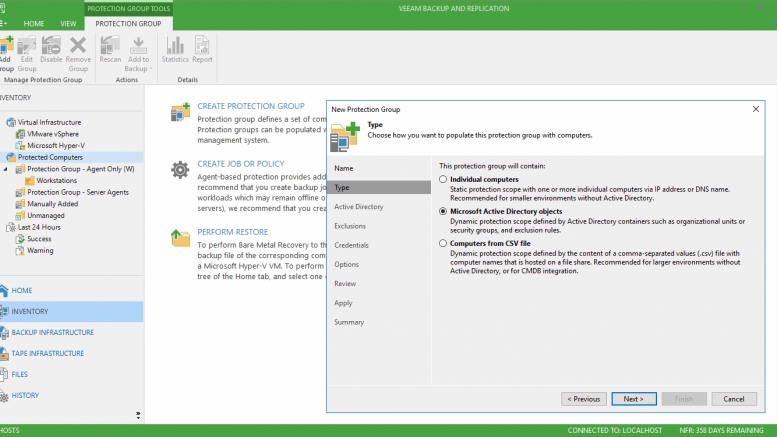Click the Next button
777x437 pixels.
click(634, 399)
